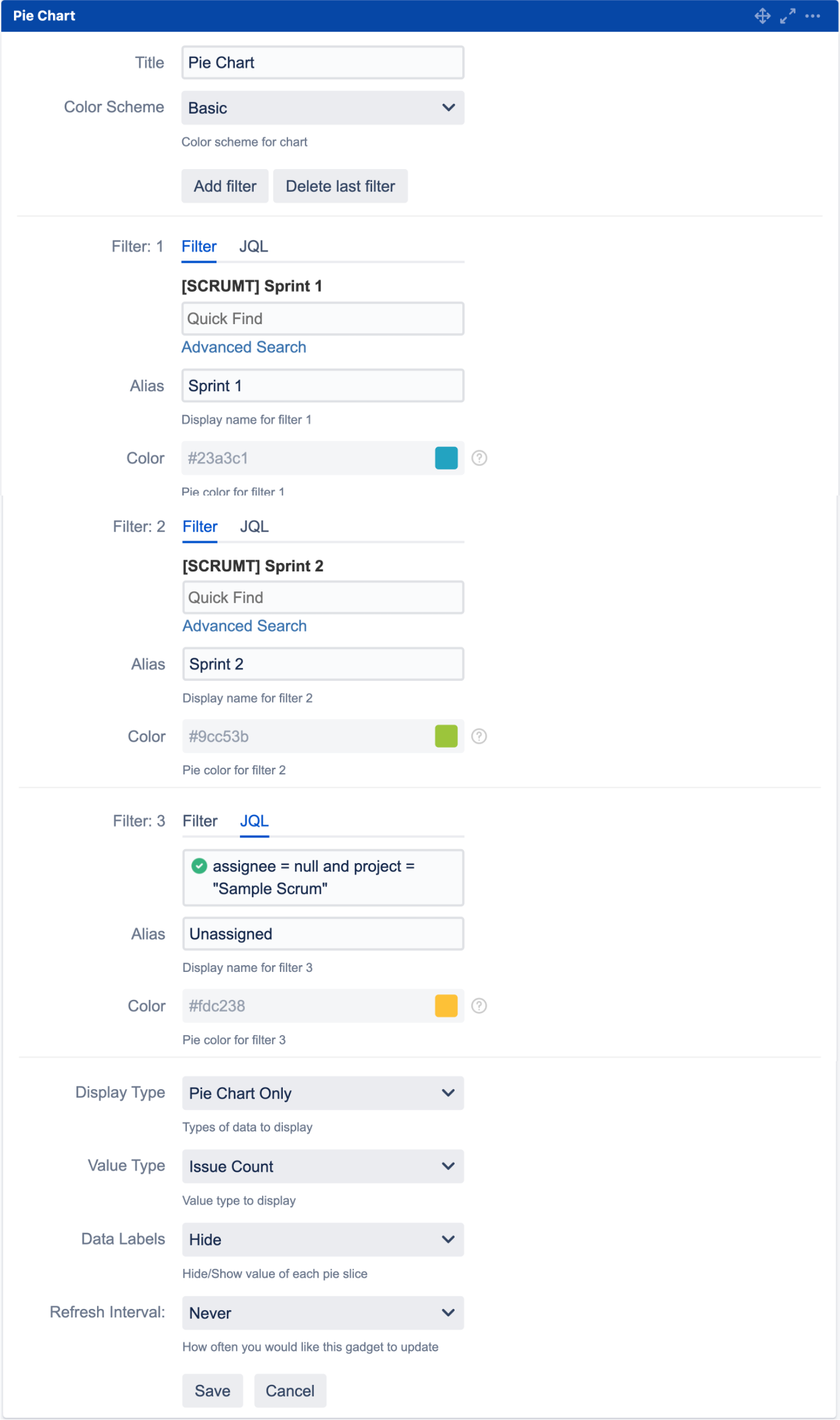Open the Color Scheme dropdown

point(322,108)
